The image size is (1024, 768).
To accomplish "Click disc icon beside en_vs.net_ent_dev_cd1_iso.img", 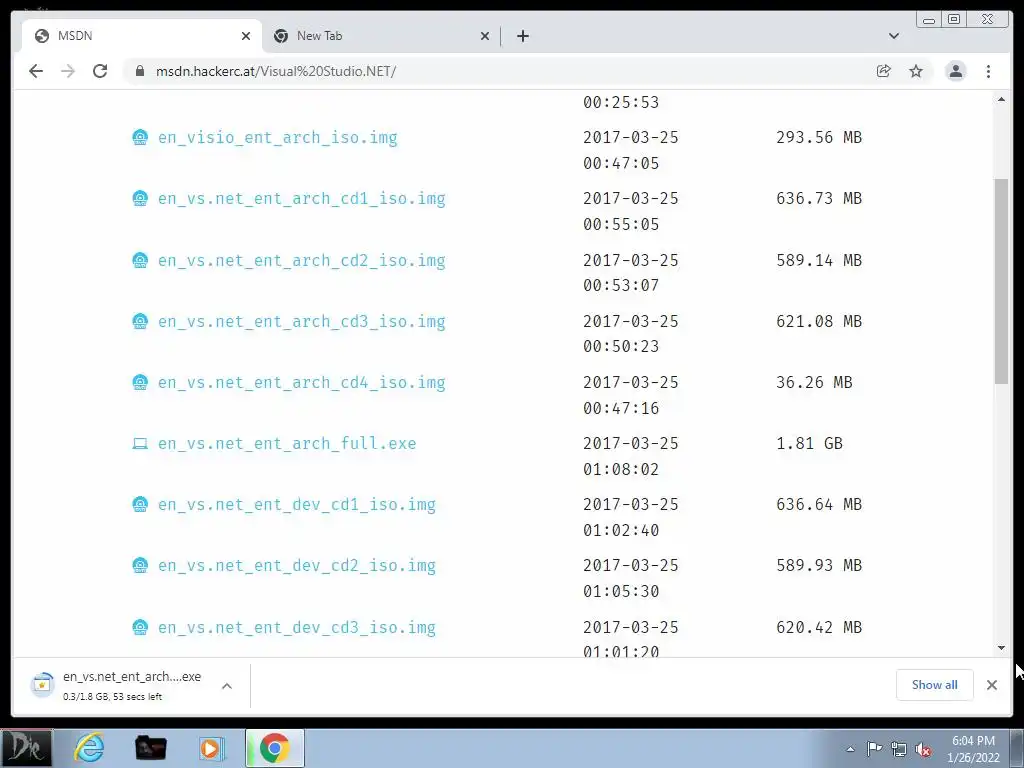I will [140, 504].
